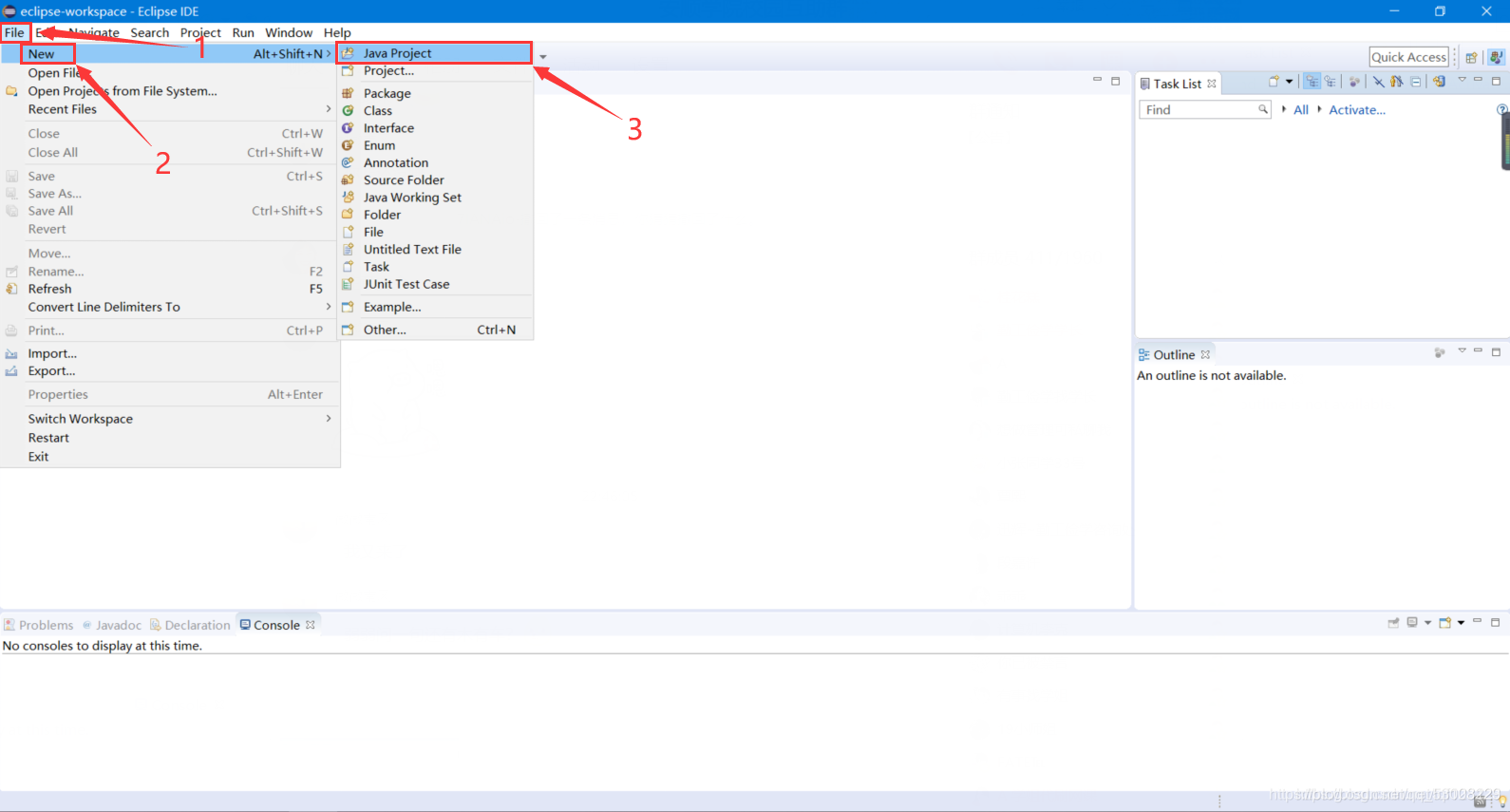Viewport: 1510px width, 812px height.
Task: Expand arrow before Activate link
Action: click(1319, 109)
